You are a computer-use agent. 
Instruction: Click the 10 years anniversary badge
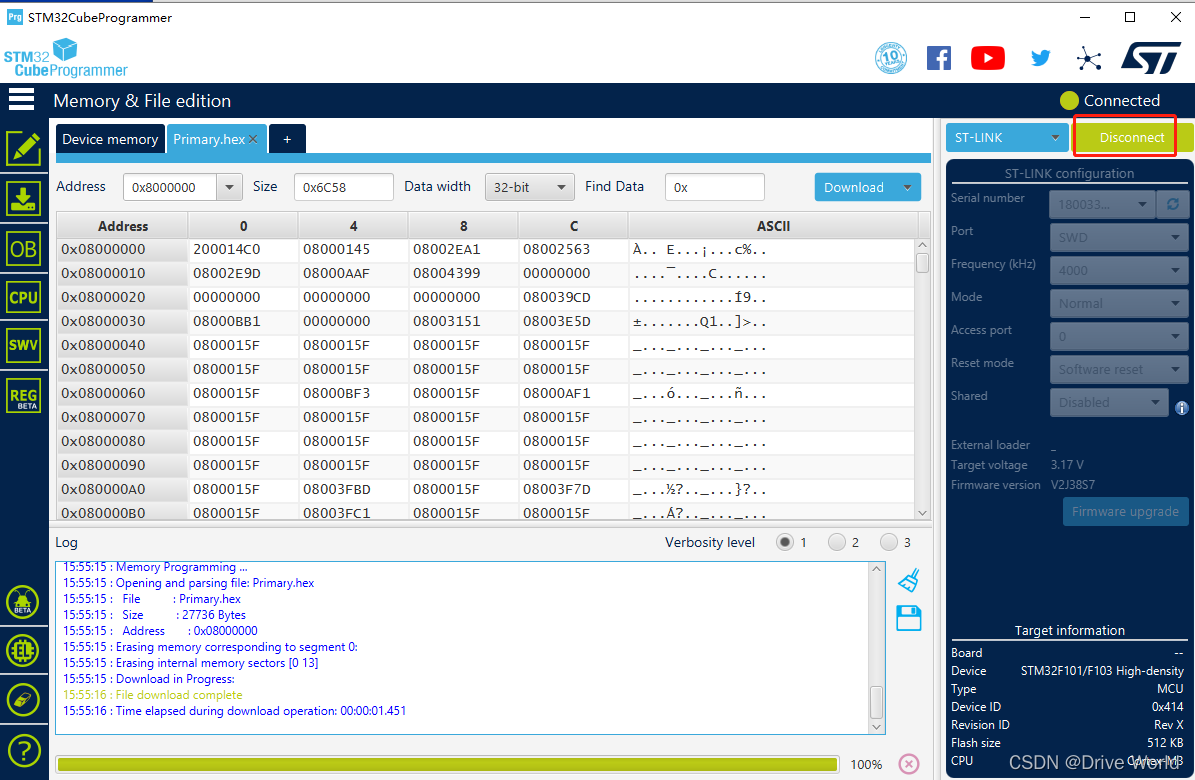click(891, 58)
